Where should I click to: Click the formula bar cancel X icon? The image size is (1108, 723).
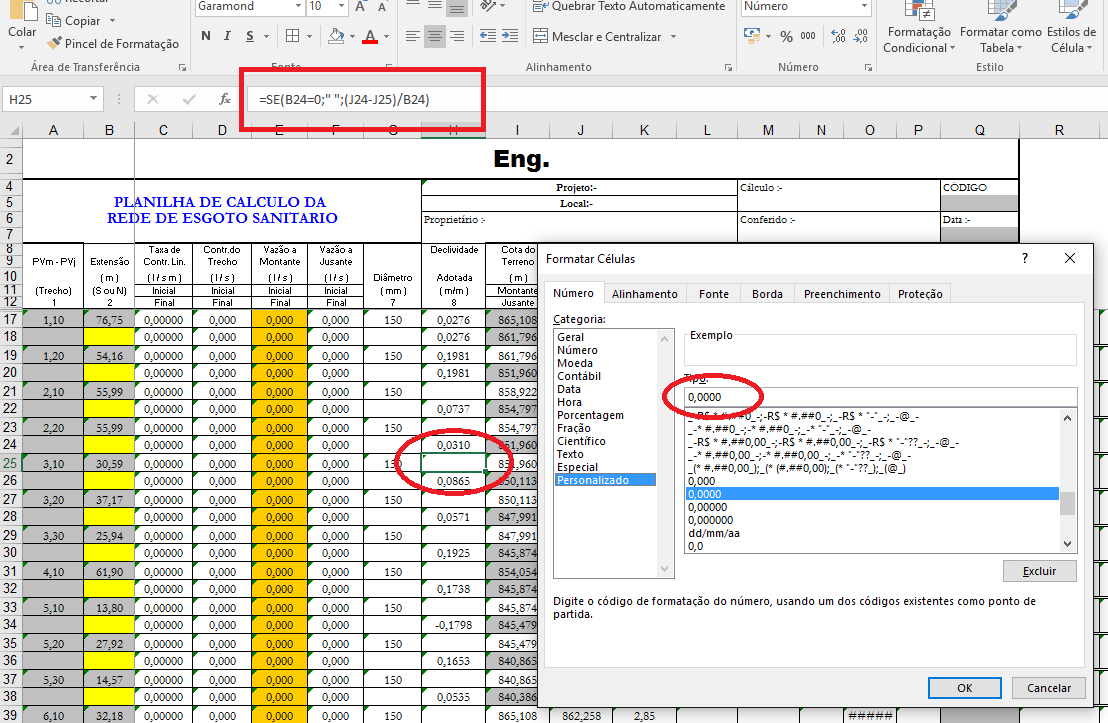[x=153, y=100]
